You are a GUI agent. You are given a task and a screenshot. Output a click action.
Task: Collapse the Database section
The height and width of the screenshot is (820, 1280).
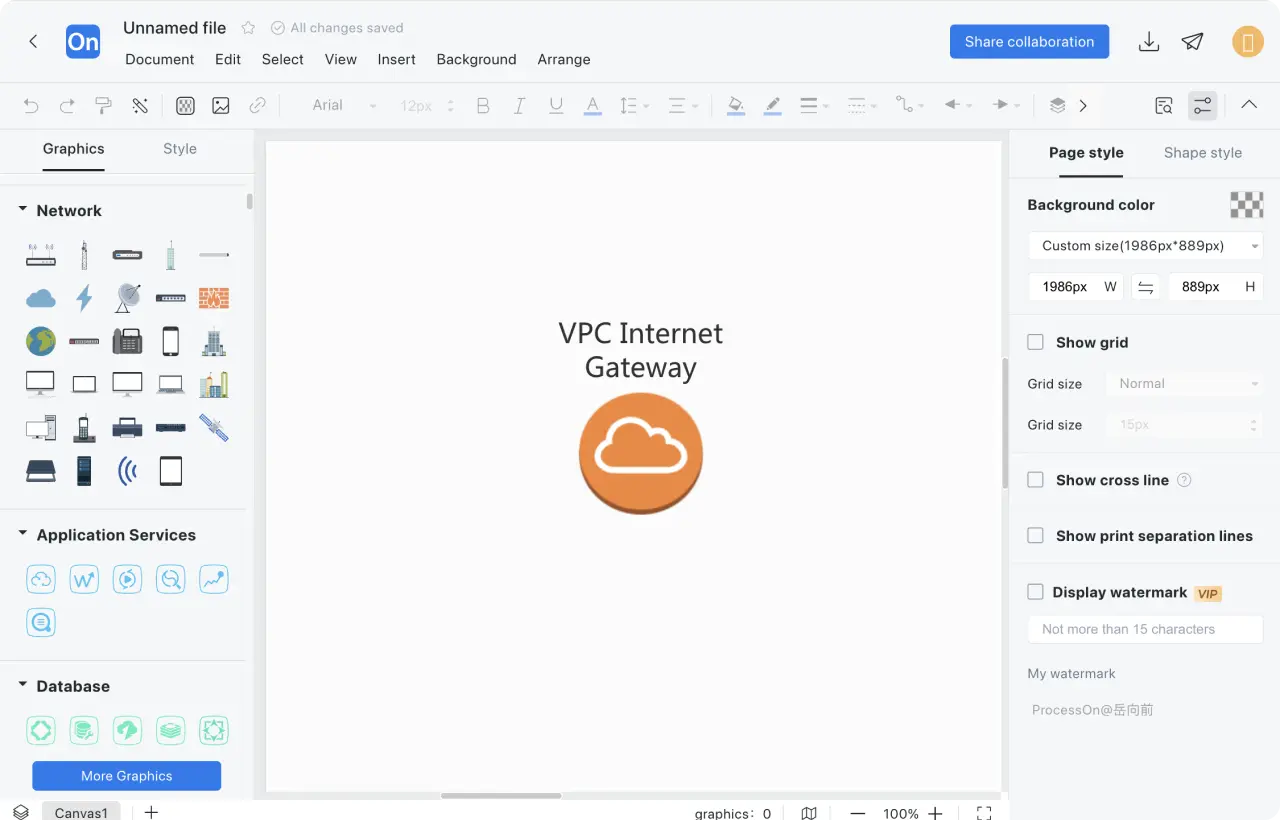[x=23, y=686]
